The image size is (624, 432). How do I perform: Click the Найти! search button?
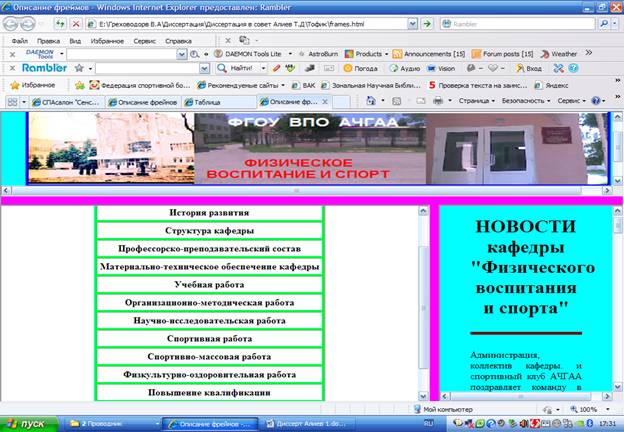(x=235, y=68)
